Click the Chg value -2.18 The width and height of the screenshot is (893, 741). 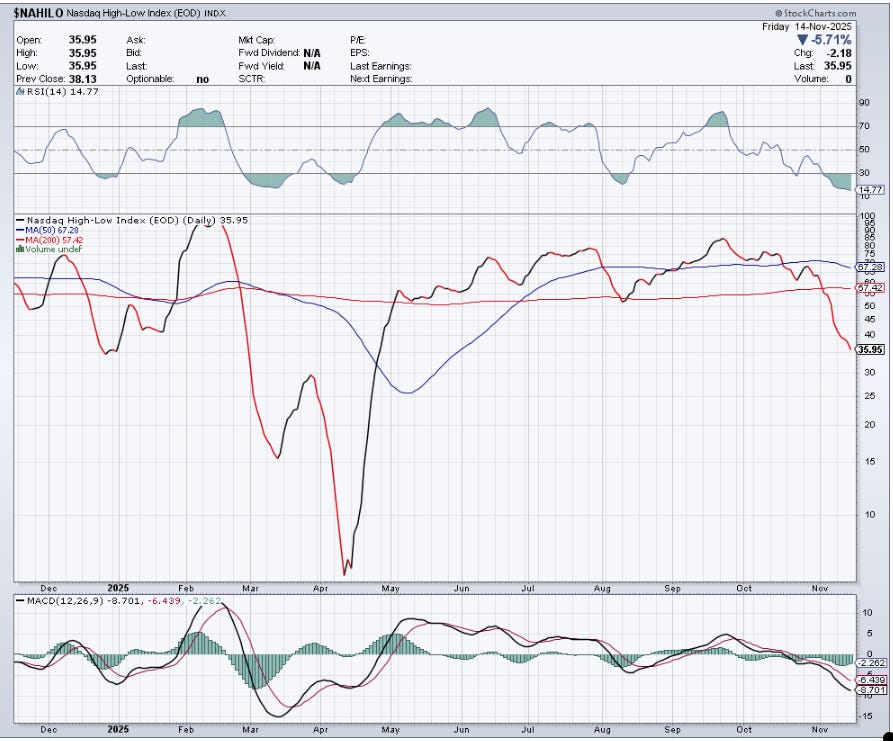click(x=838, y=53)
